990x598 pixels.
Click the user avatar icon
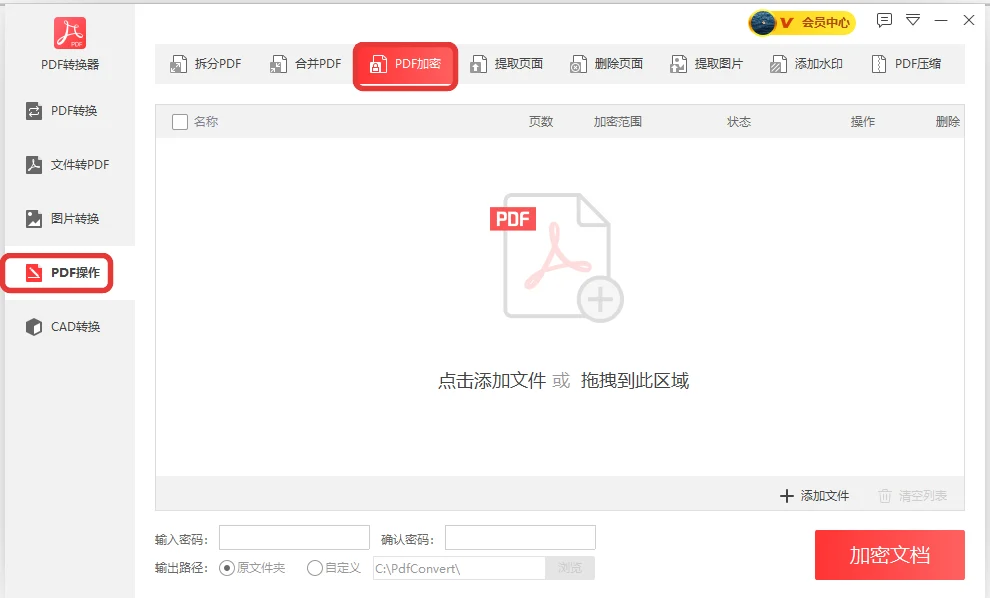(x=763, y=23)
